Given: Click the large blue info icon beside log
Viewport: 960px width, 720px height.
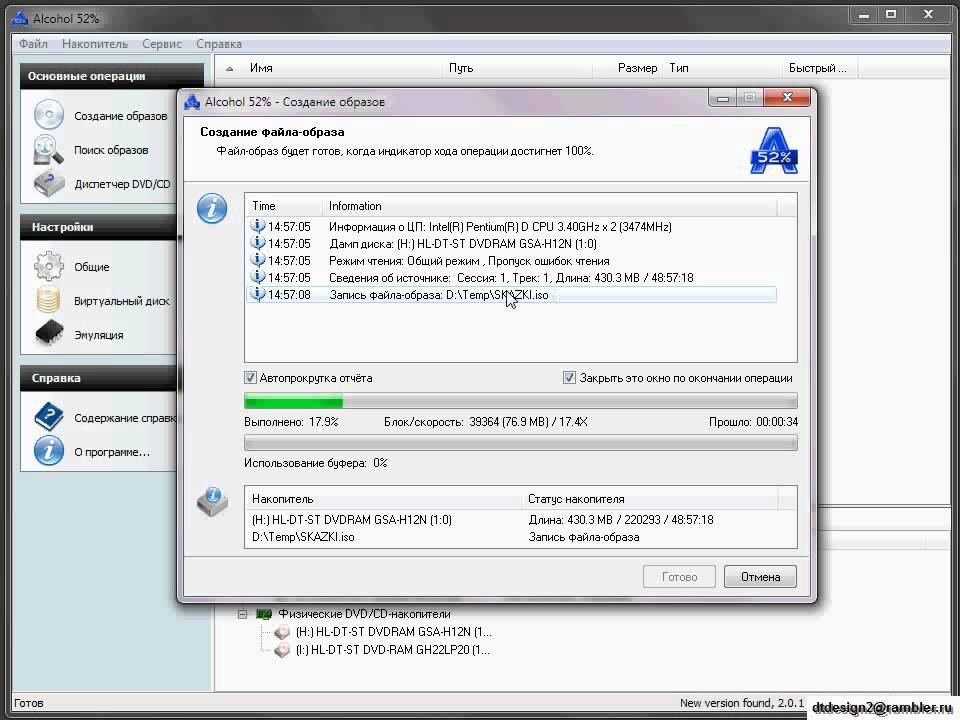Looking at the screenshot, I should pos(212,208).
